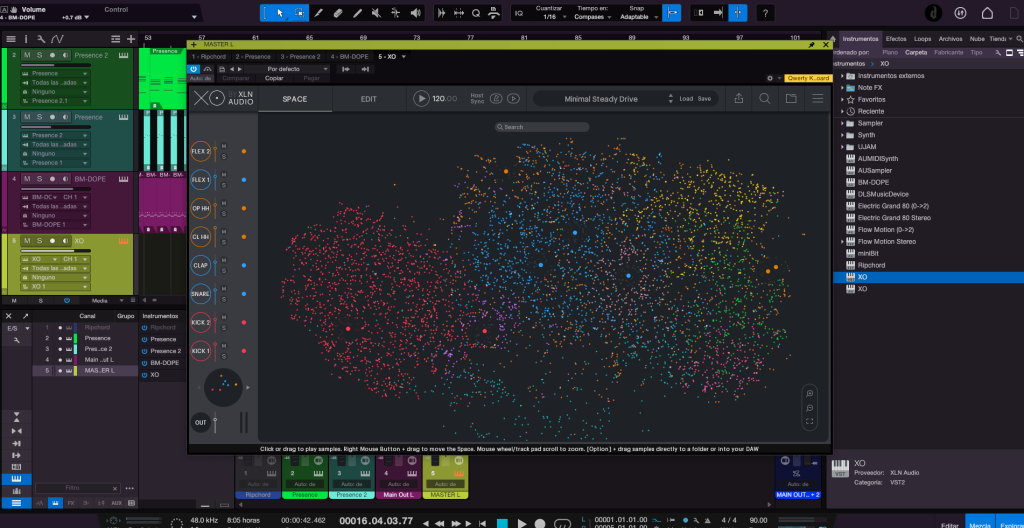Solo the CLAP channel
The width and height of the screenshot is (1024, 528).
pyautogui.click(x=224, y=271)
